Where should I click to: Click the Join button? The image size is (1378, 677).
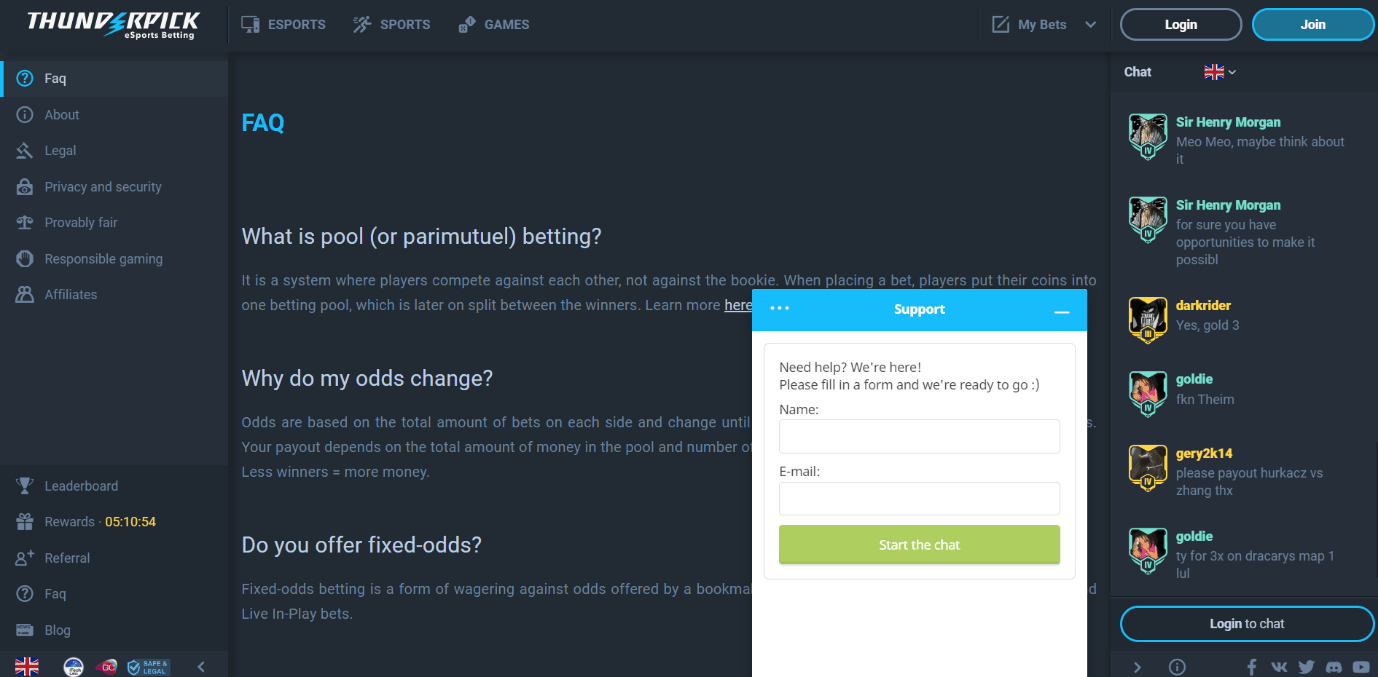click(1313, 25)
